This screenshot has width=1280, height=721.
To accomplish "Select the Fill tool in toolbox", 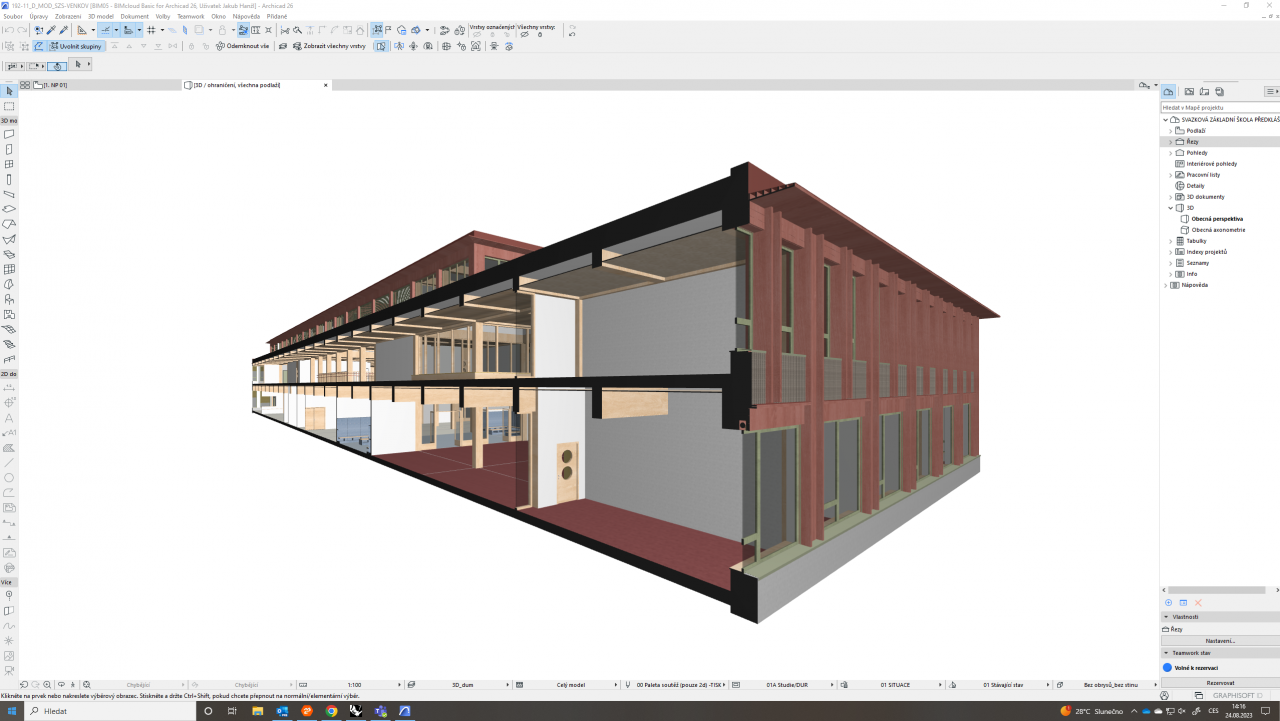I will pos(9,447).
